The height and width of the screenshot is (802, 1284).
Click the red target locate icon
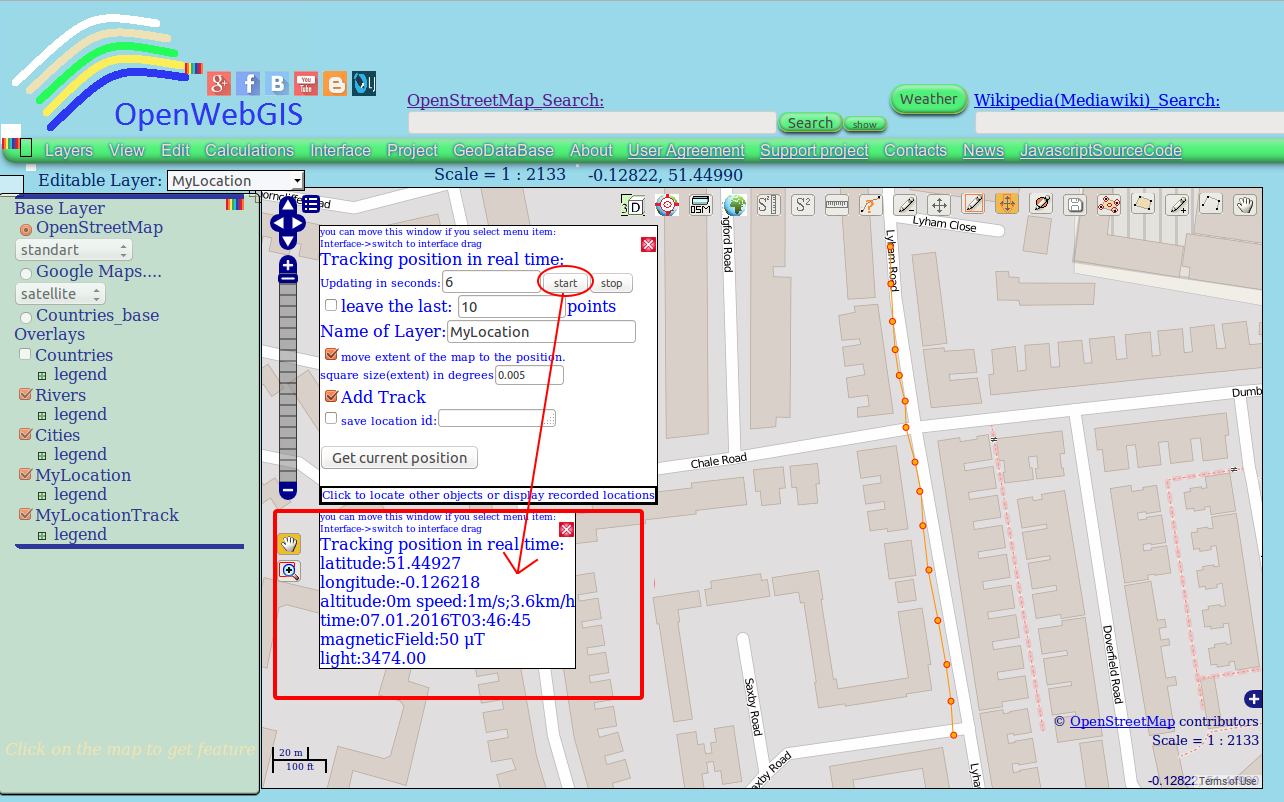tap(666, 205)
